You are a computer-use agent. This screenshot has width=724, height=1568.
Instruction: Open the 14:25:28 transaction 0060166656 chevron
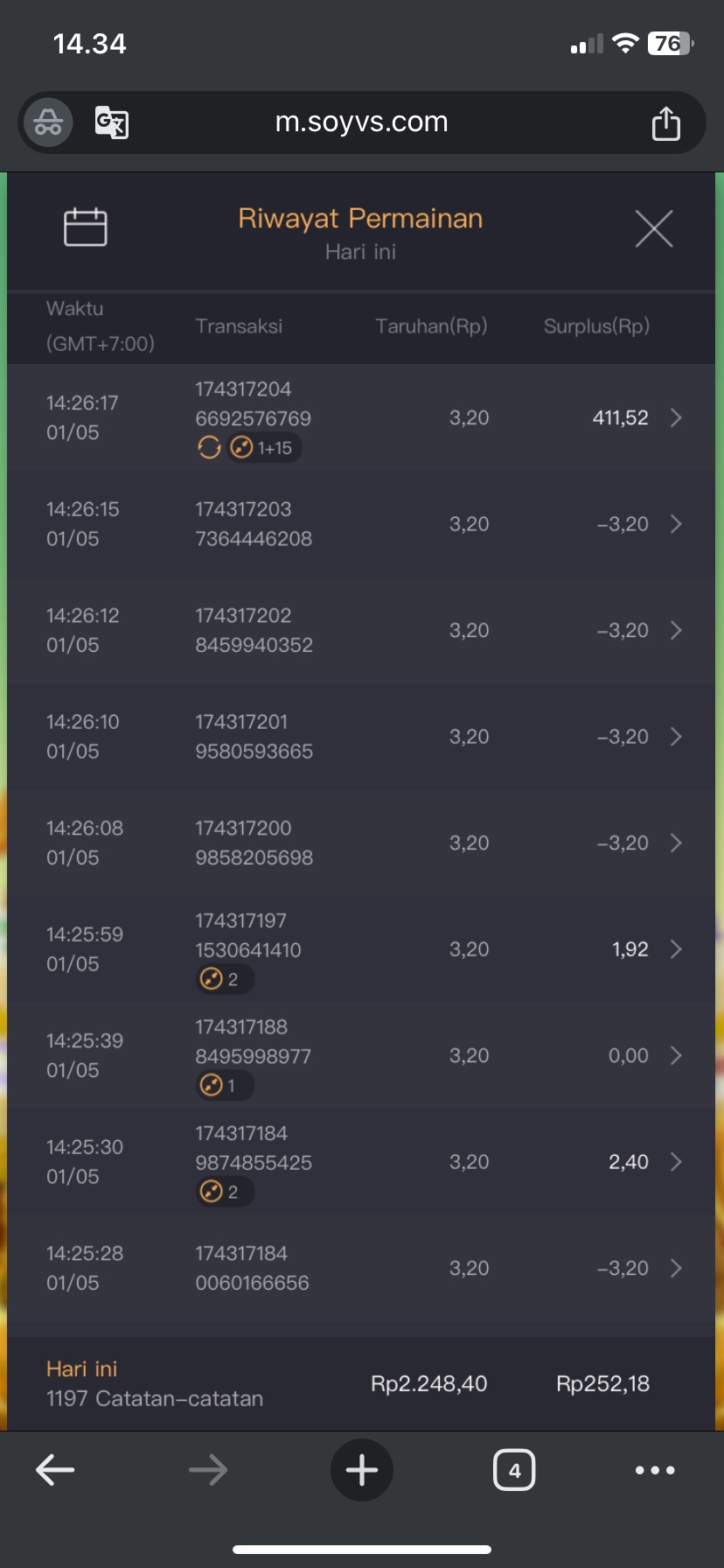pyautogui.click(x=676, y=1269)
